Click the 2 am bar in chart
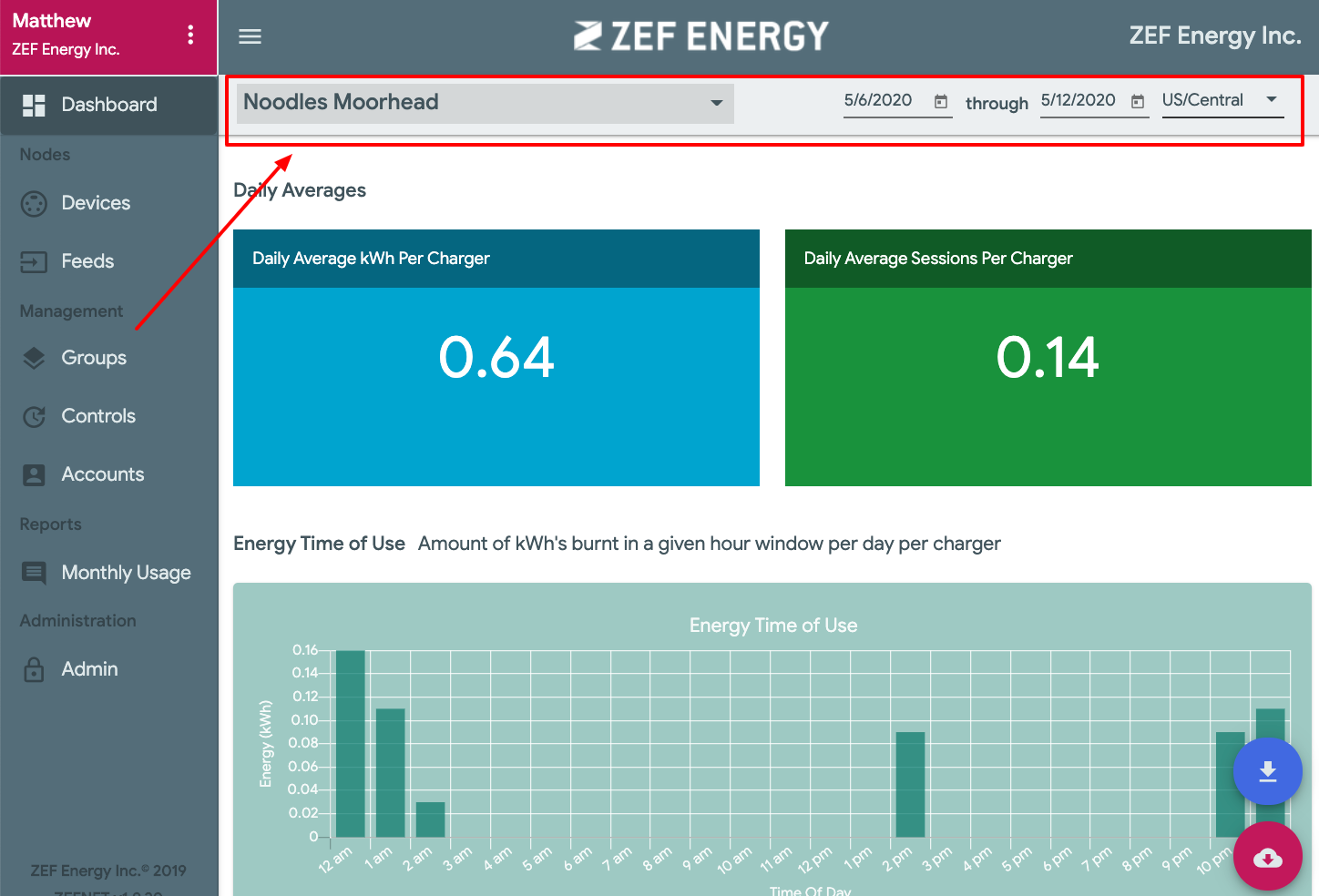1319x896 pixels. tap(431, 820)
